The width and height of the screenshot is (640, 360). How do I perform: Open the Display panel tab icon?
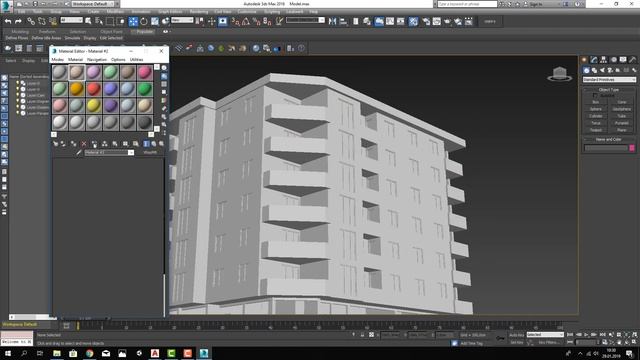623,60
